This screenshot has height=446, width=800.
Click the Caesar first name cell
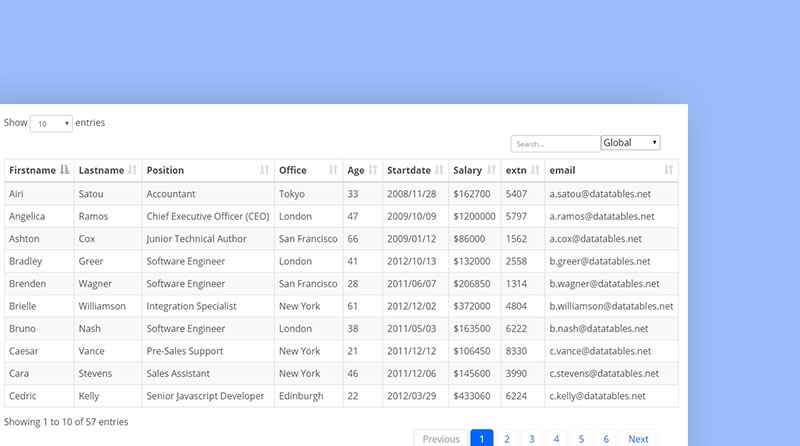39,351
